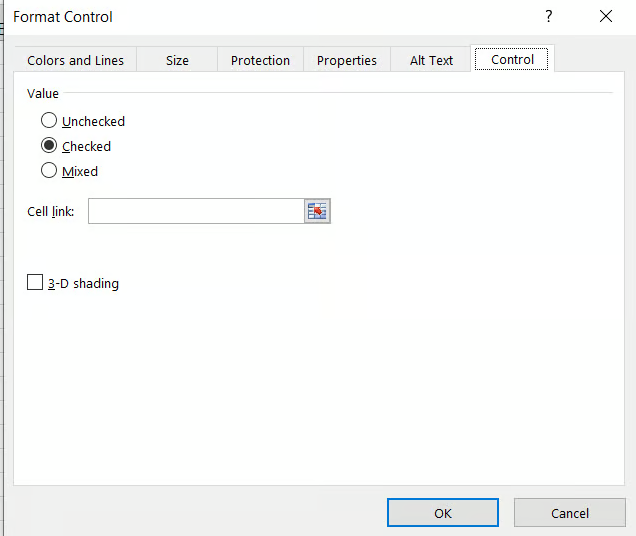The width and height of the screenshot is (636, 536).
Task: Close the Format Control dialog
Action: click(x=605, y=17)
